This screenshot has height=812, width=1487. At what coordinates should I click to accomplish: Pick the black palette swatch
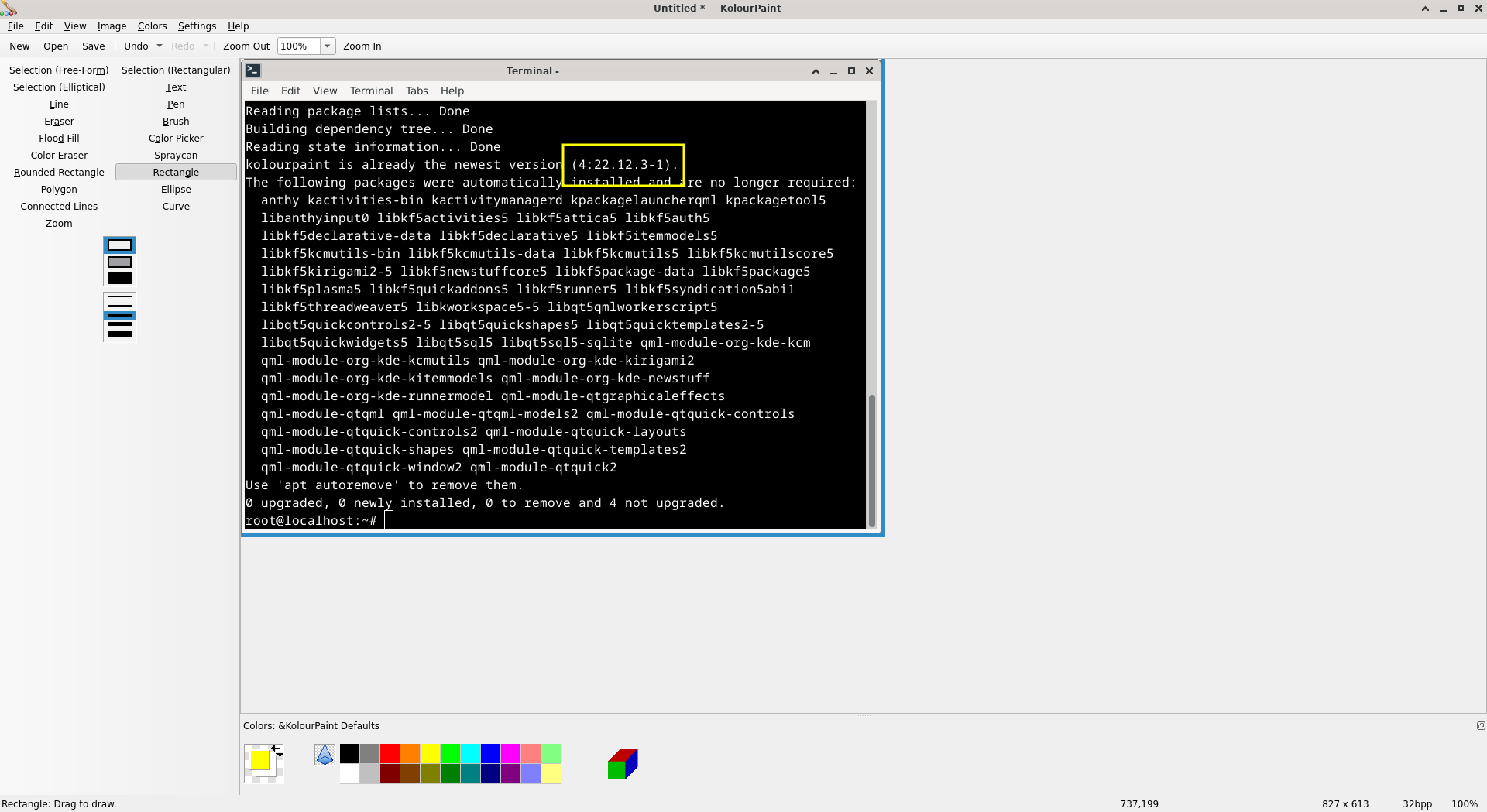pyautogui.click(x=349, y=754)
